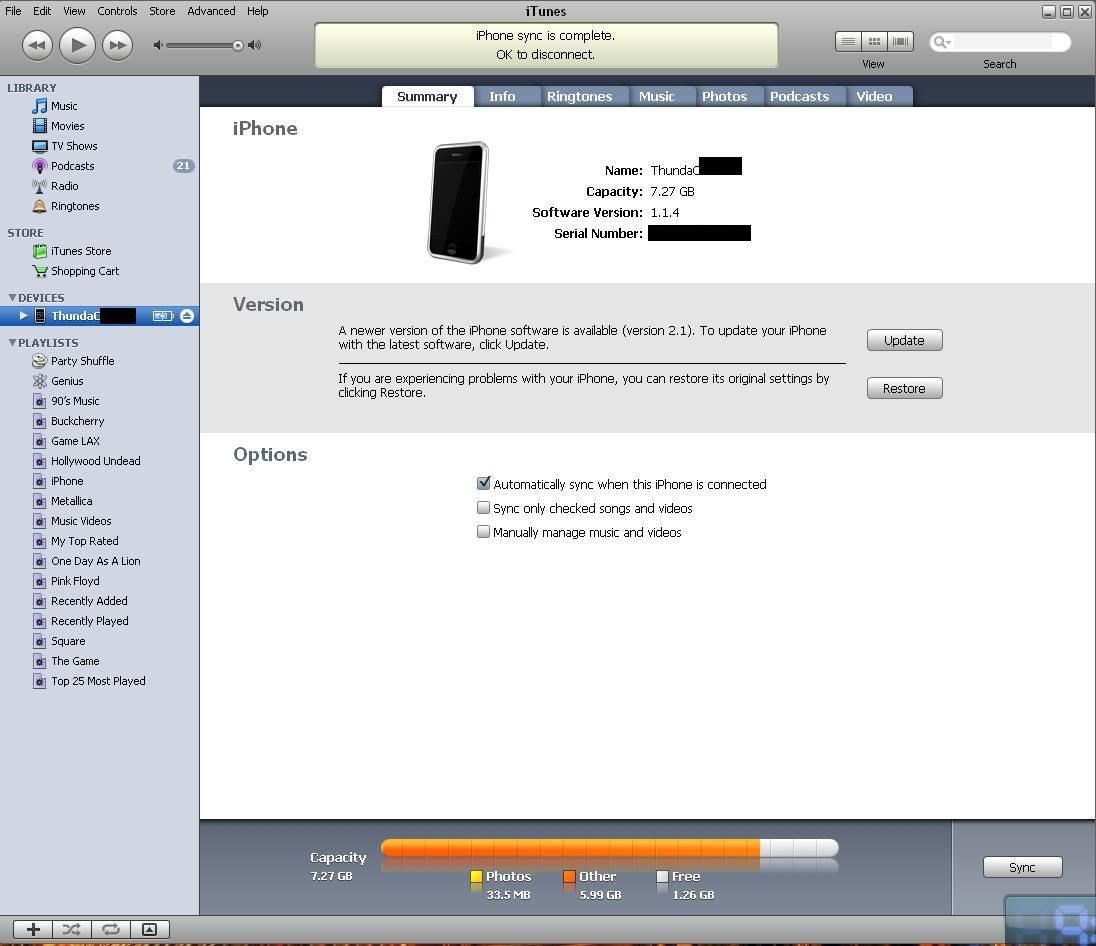This screenshot has width=1096, height=946.
Task: Enable Manually manage music and videos
Action: tap(483, 531)
